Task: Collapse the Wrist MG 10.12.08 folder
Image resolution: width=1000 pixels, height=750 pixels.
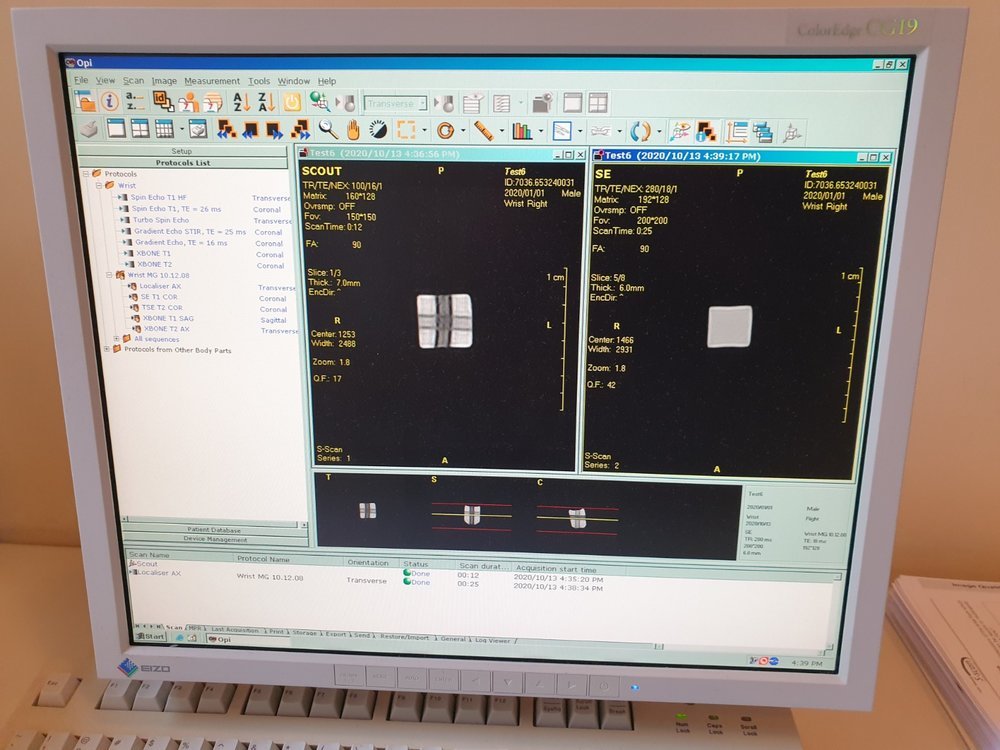Action: [x=110, y=275]
